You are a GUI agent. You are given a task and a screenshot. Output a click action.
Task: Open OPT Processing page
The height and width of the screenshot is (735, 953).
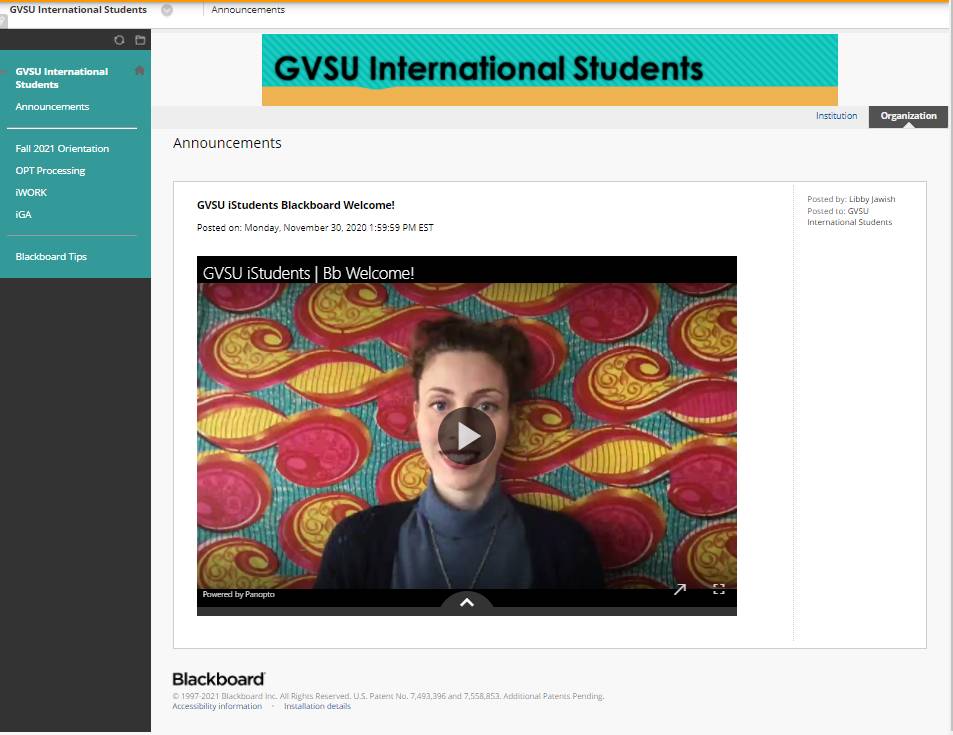(50, 171)
